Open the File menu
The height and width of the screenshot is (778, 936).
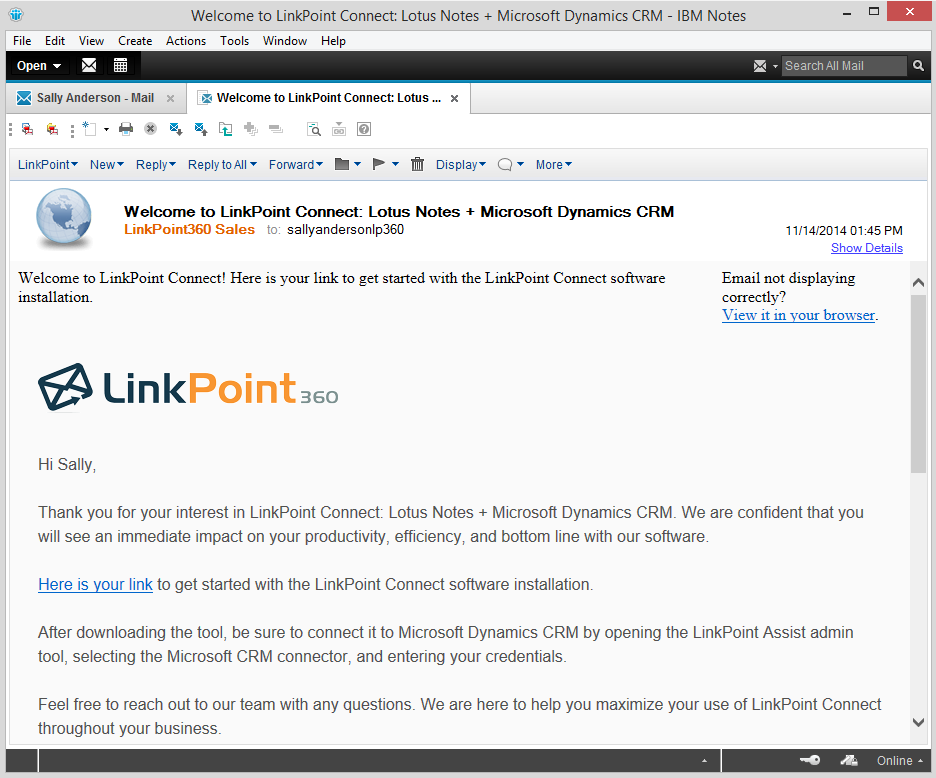coord(22,41)
